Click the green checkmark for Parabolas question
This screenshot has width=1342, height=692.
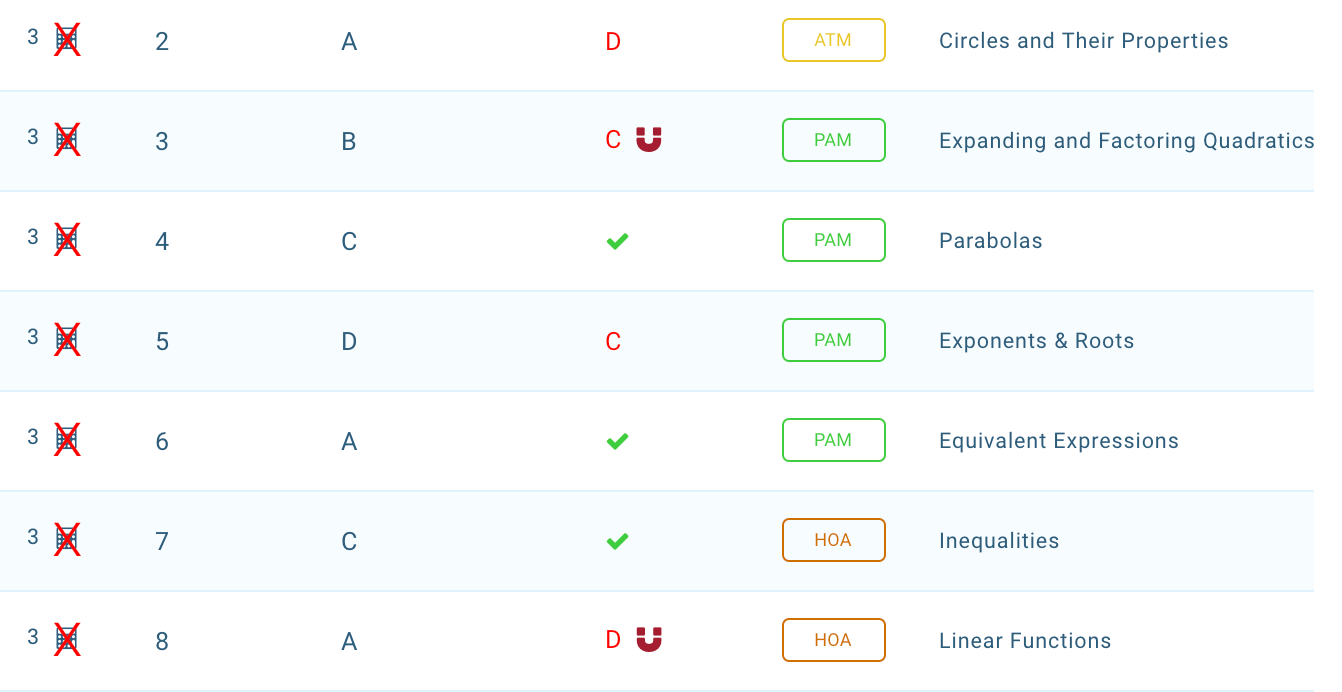click(617, 241)
